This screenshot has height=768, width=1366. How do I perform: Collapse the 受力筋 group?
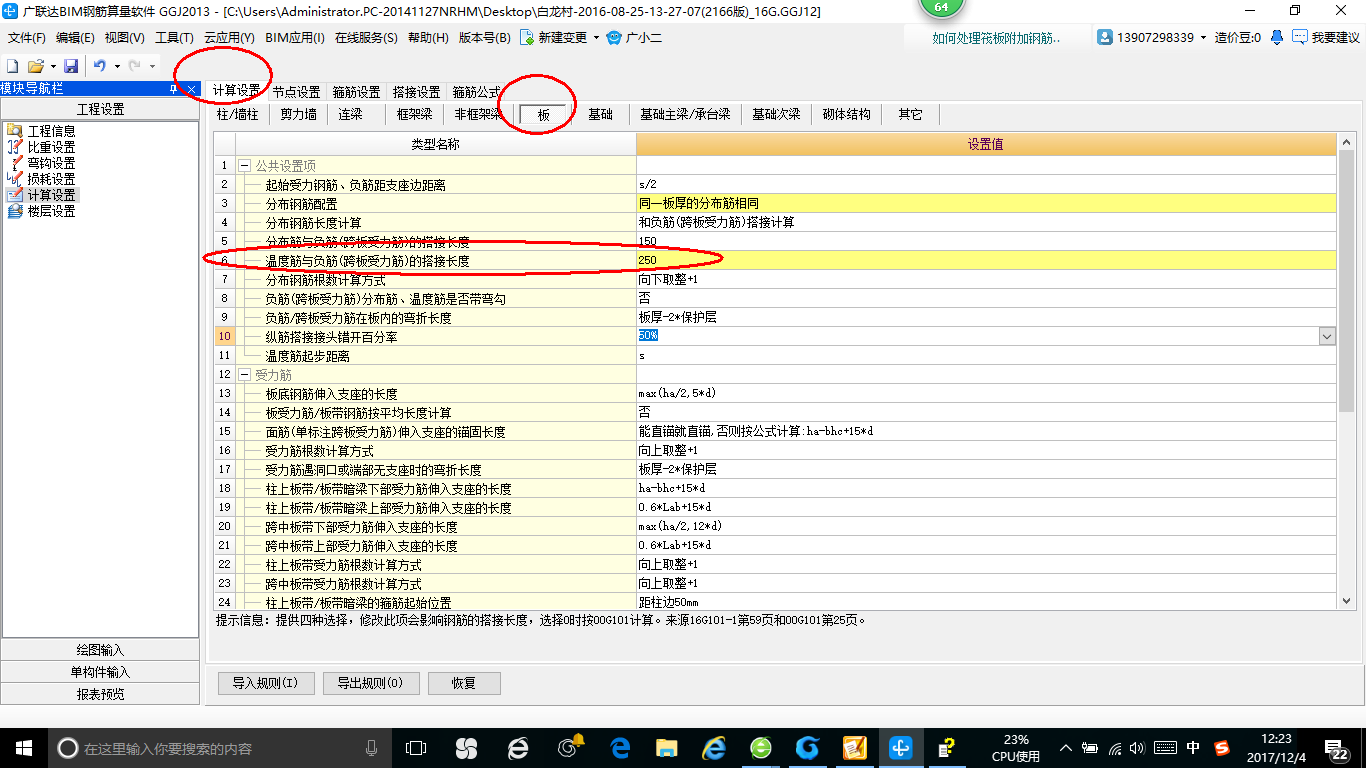pos(244,375)
